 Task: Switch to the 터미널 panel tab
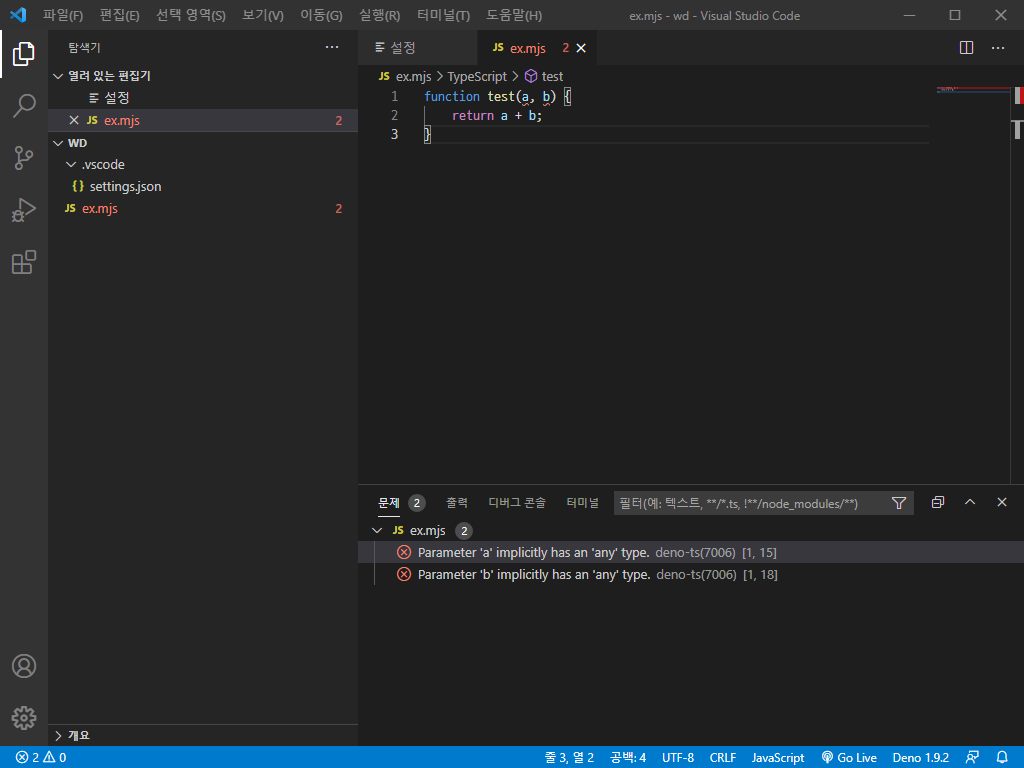pyautogui.click(x=582, y=503)
